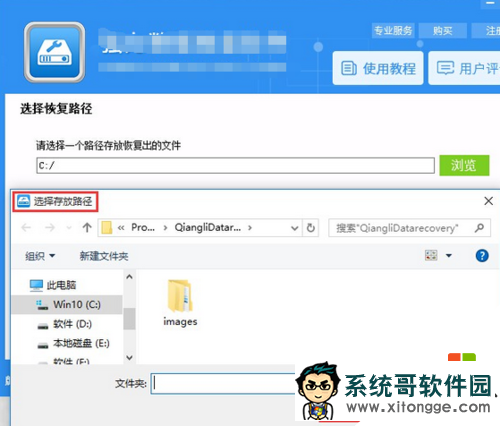Click the 文件夹 folder name field
Image resolution: width=500 pixels, height=426 pixels.
coord(223,384)
